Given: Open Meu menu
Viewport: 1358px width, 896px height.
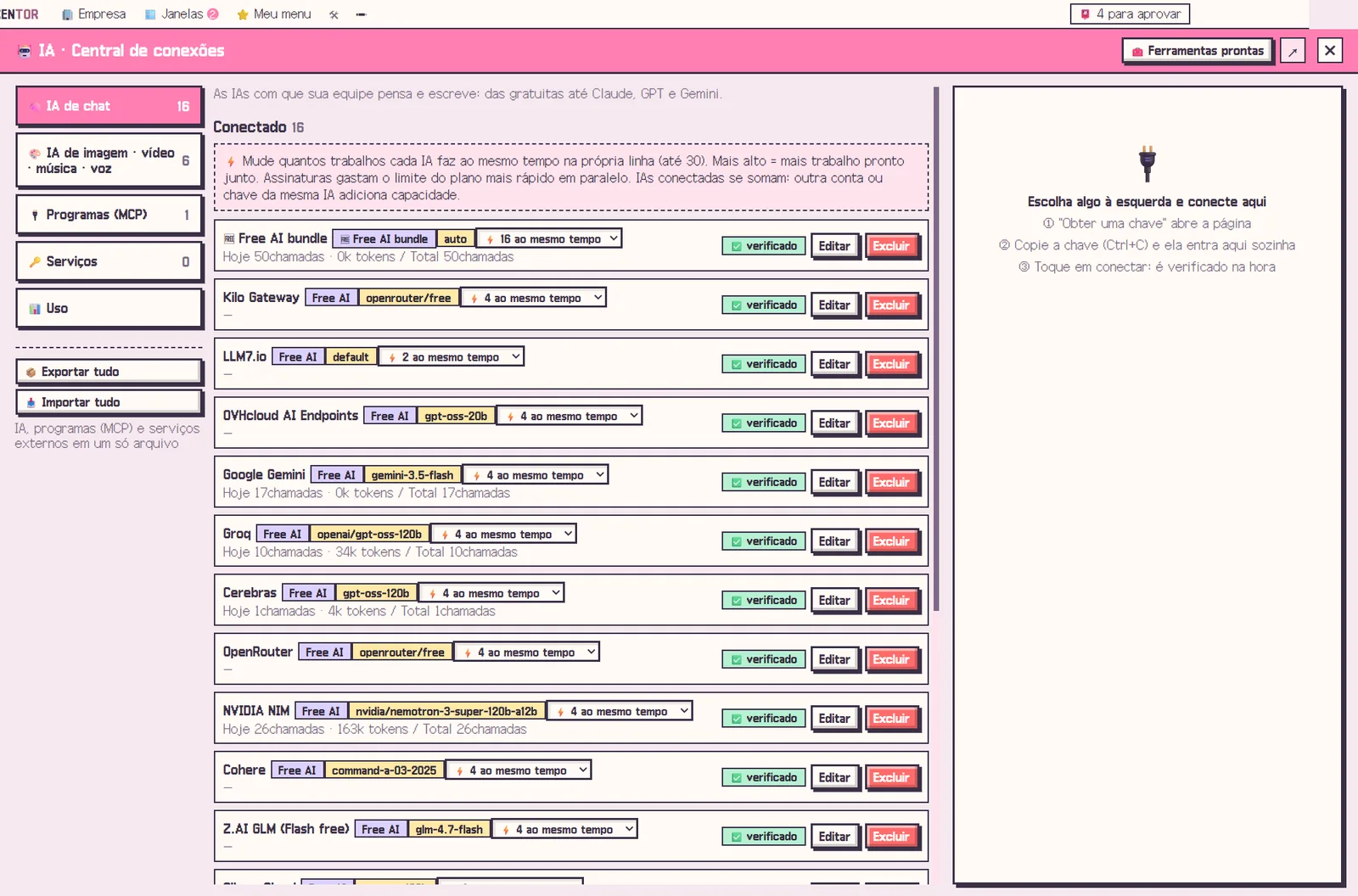Looking at the screenshot, I should point(274,14).
